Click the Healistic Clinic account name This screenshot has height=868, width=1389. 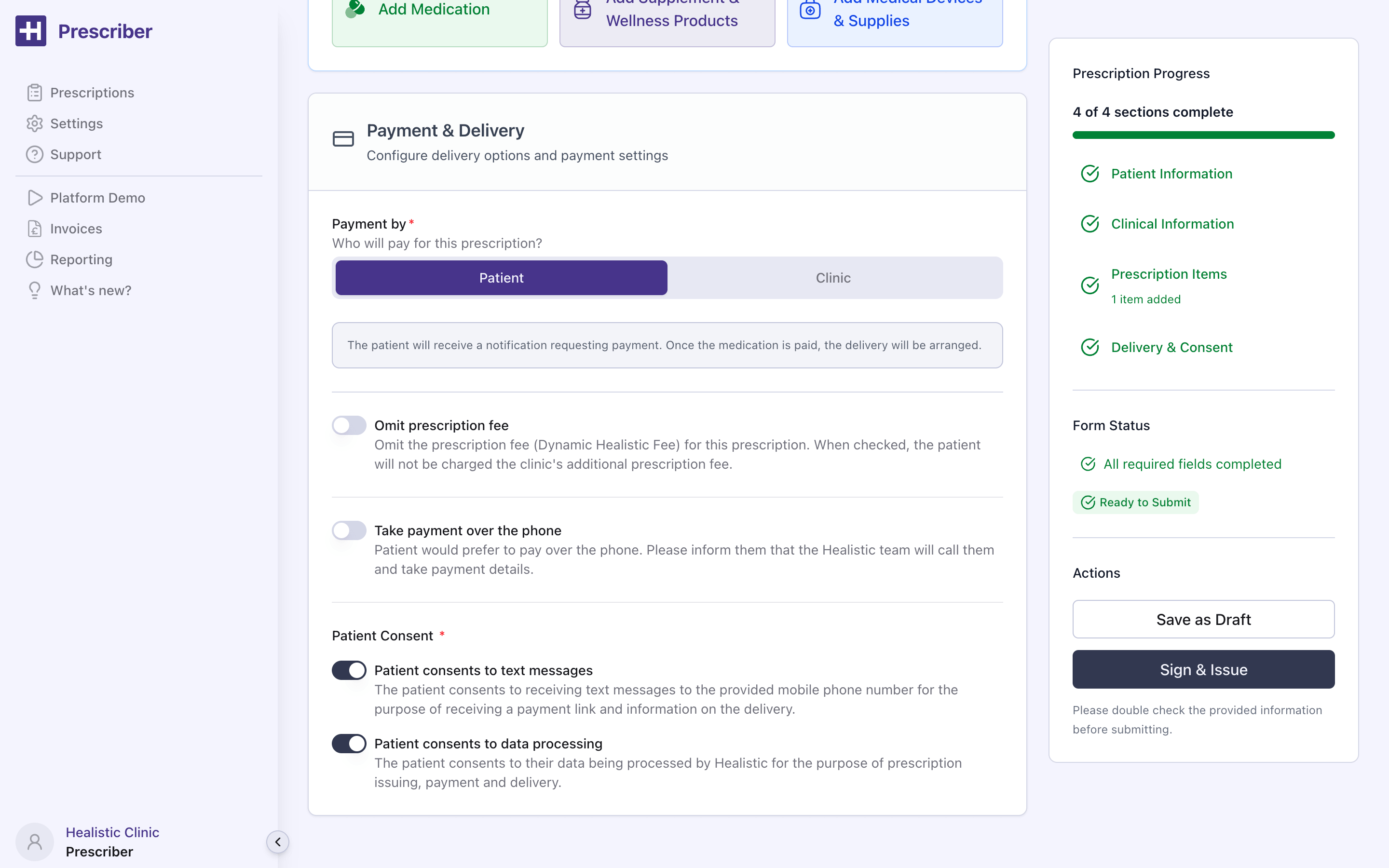click(112, 832)
